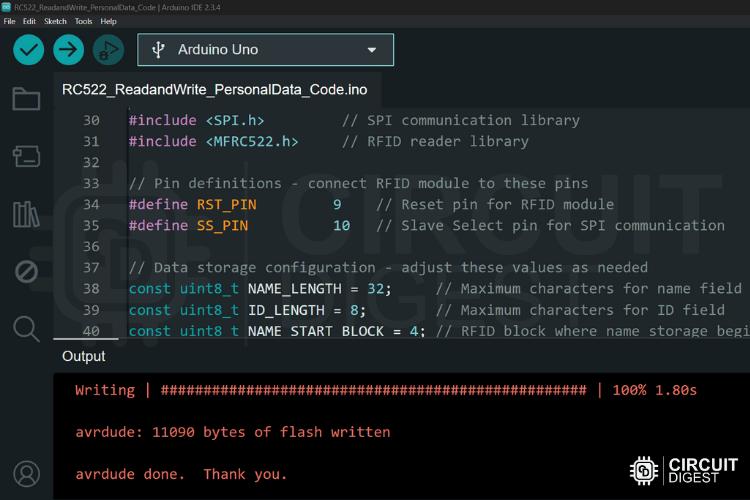Screen dimensions: 750x500
Task: Open the Edit menu
Action: tap(29, 21)
